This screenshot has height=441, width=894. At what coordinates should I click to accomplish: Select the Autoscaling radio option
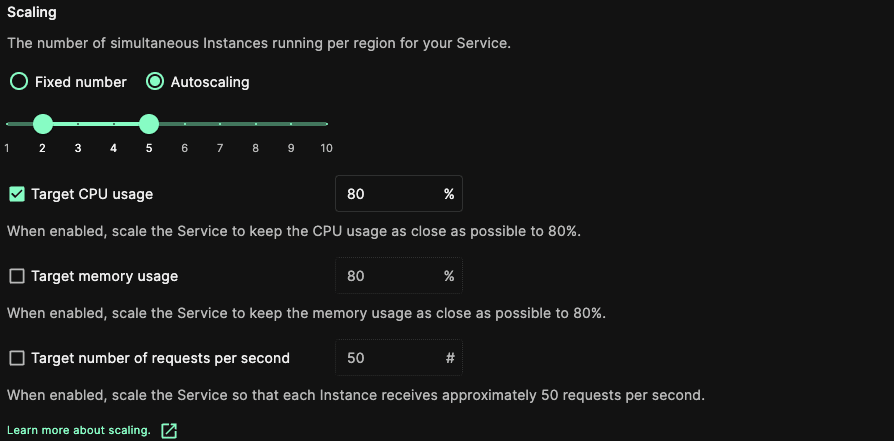155,82
